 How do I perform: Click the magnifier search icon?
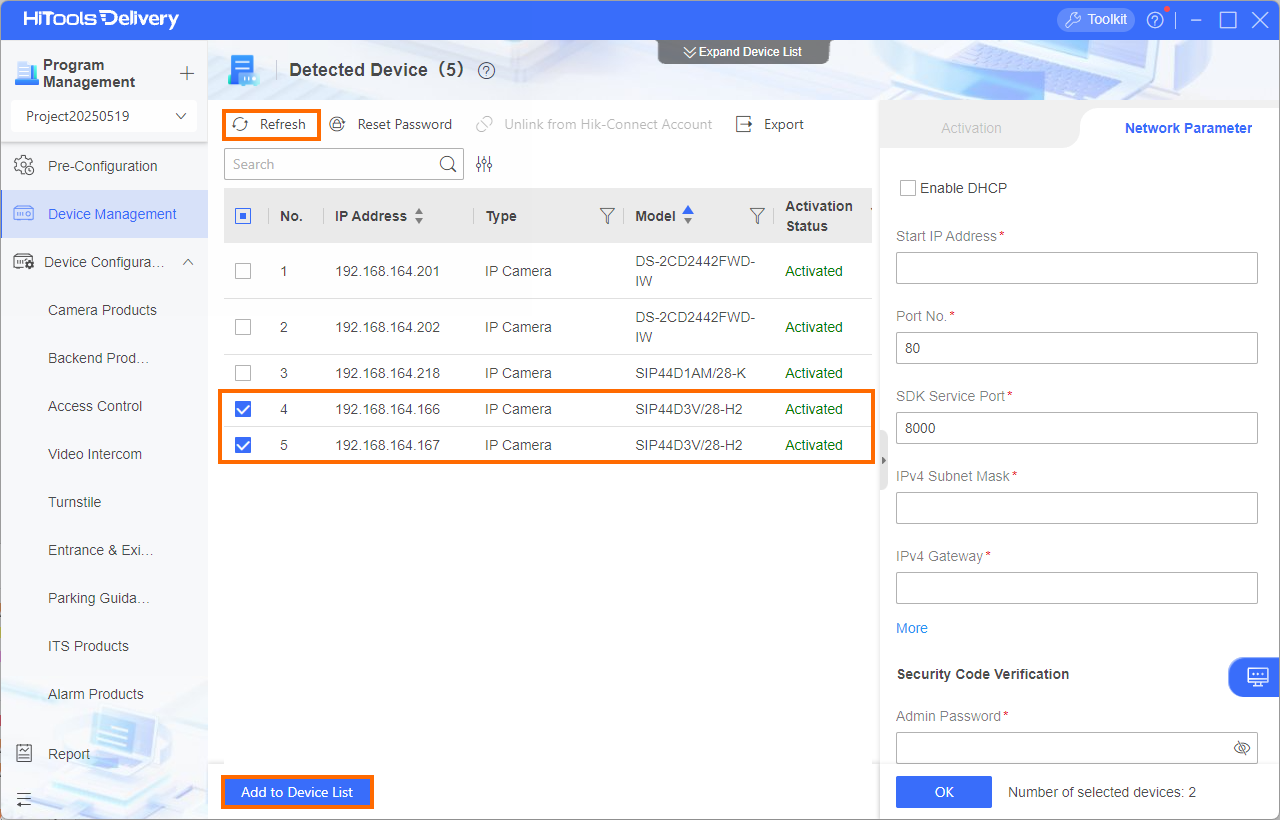click(x=449, y=165)
